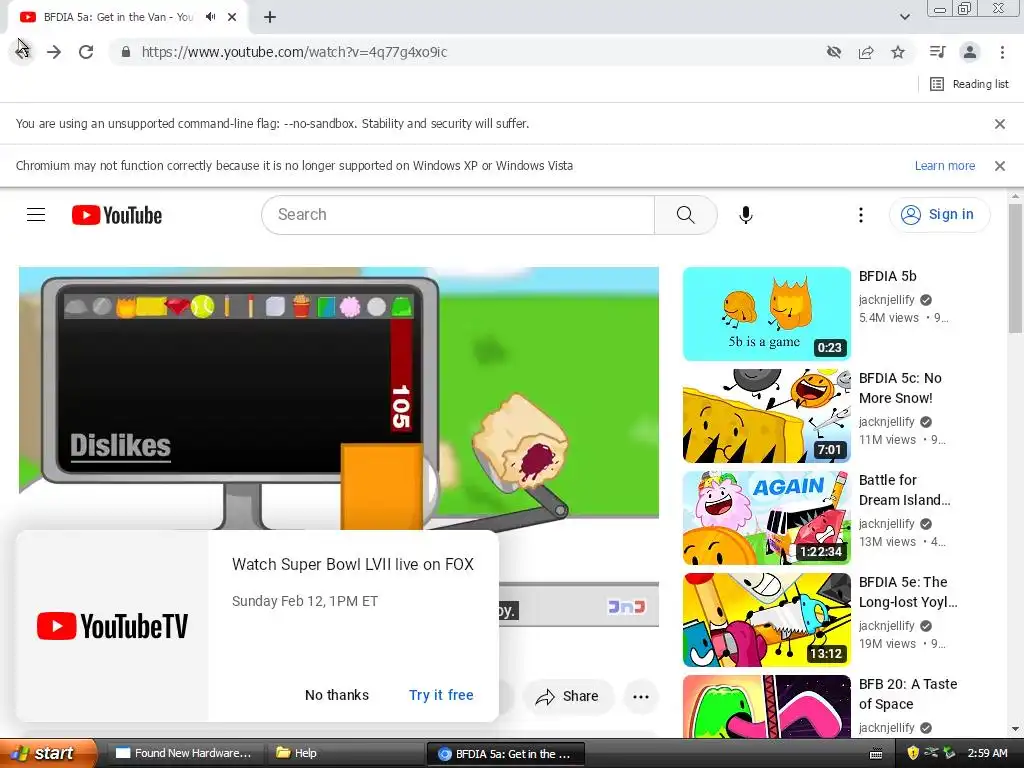
Task: Focus the YouTube Search field
Action: 458,215
